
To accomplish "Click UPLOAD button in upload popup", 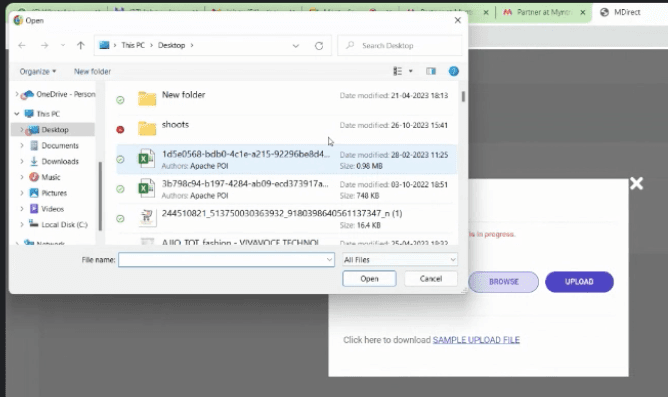I will tap(579, 282).
